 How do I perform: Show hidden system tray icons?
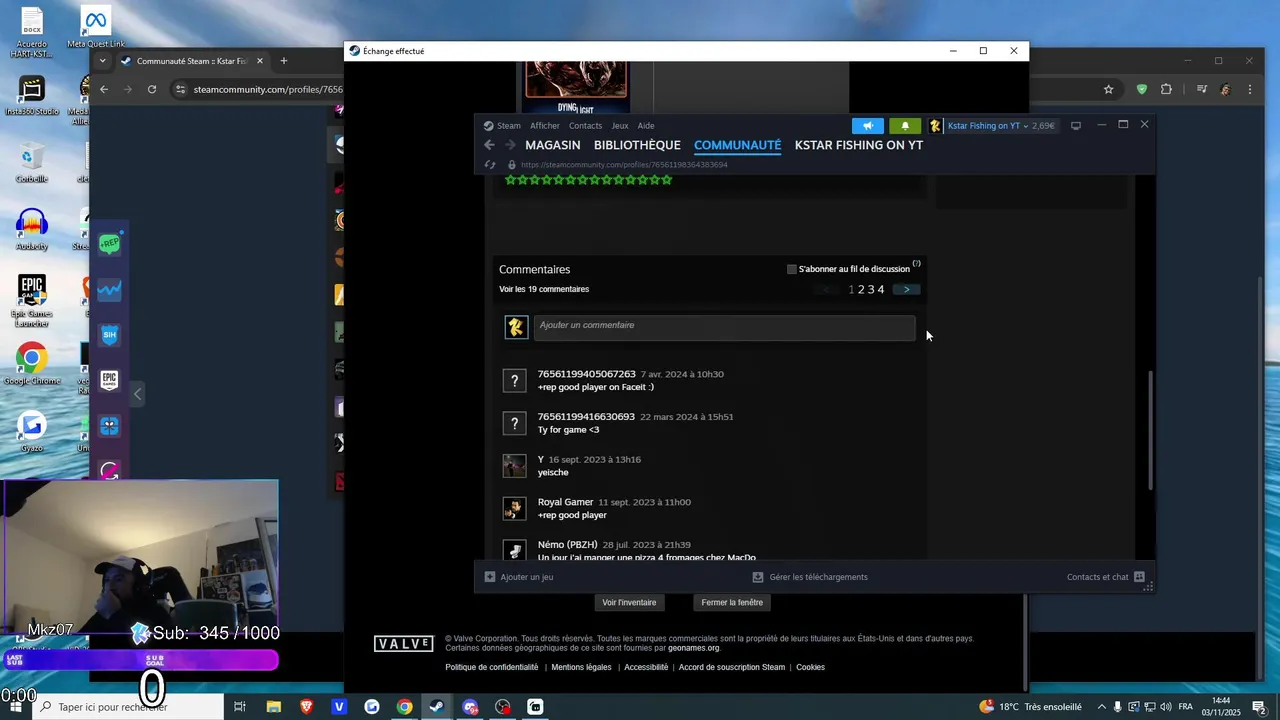click(1102, 707)
